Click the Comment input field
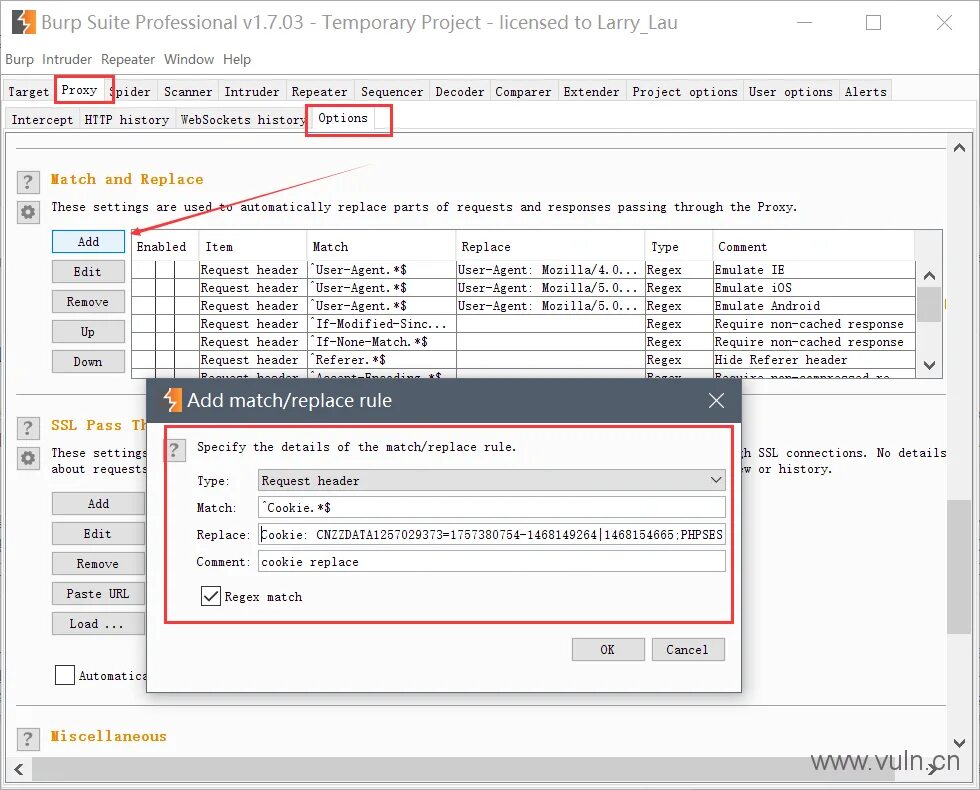Viewport: 980px width, 790px height. [x=491, y=561]
